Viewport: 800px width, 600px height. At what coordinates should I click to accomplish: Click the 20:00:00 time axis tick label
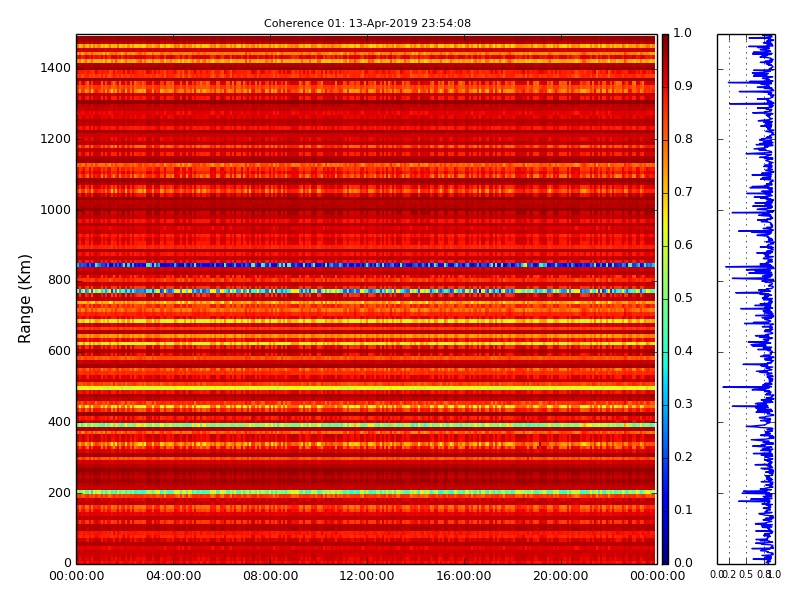(x=560, y=576)
